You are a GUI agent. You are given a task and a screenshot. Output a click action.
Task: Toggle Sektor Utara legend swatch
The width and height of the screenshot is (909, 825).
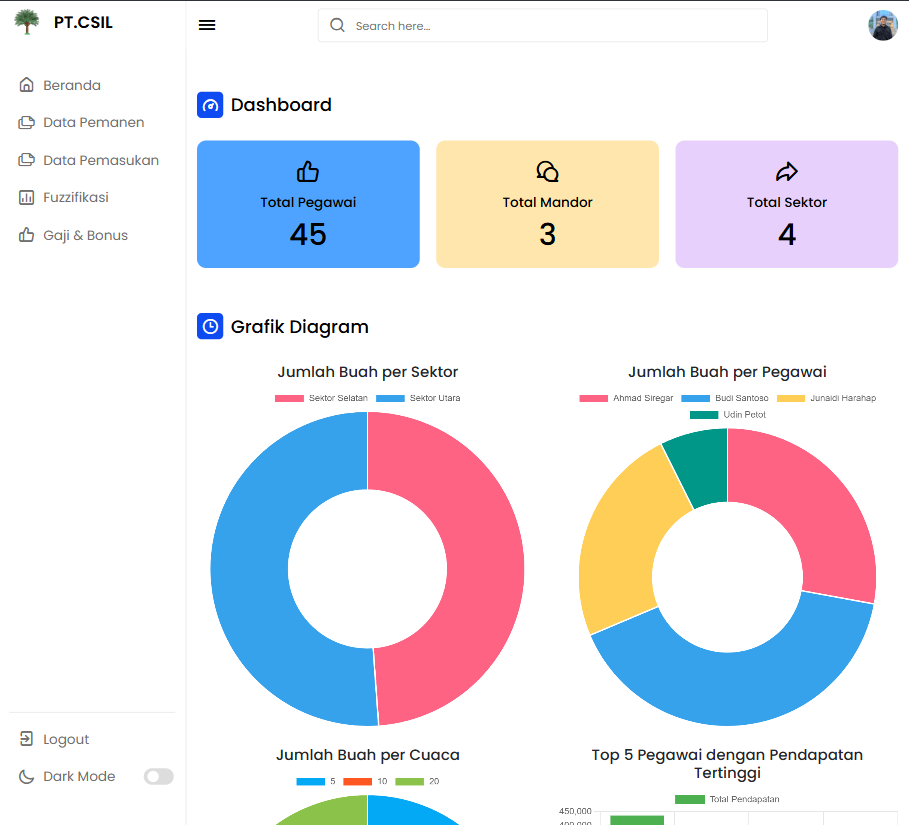click(x=390, y=398)
